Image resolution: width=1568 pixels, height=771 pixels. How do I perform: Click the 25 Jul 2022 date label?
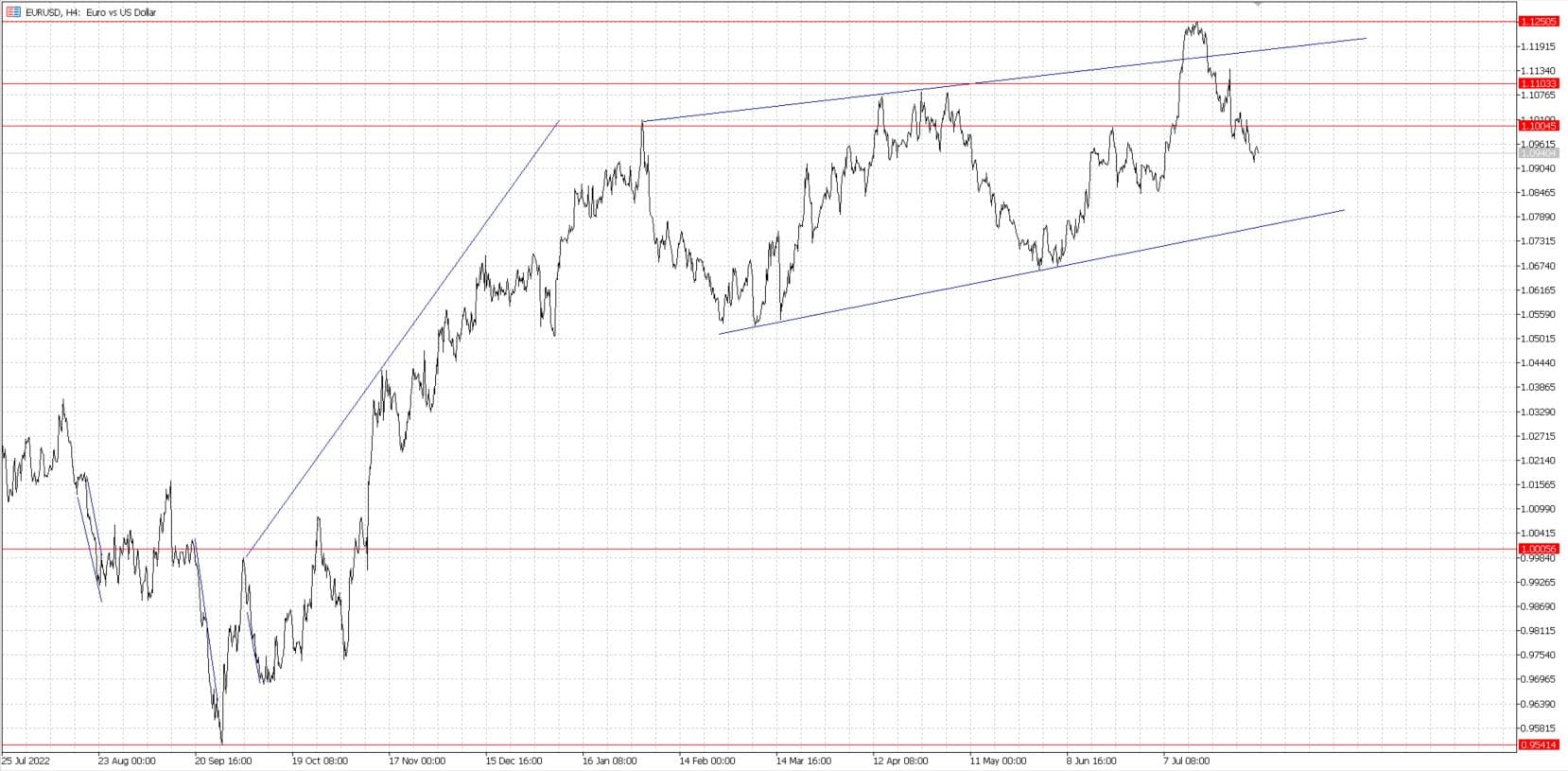coord(27,761)
